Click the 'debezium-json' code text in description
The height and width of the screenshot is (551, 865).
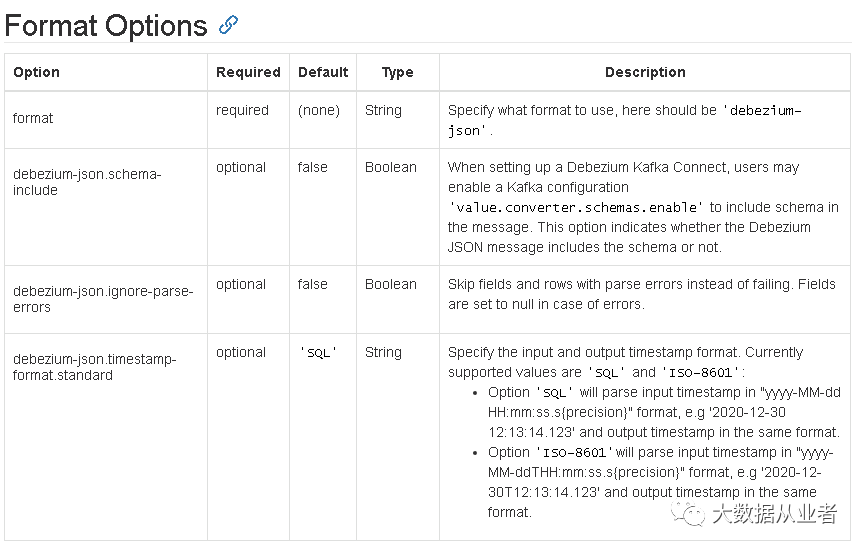[x=624, y=120]
